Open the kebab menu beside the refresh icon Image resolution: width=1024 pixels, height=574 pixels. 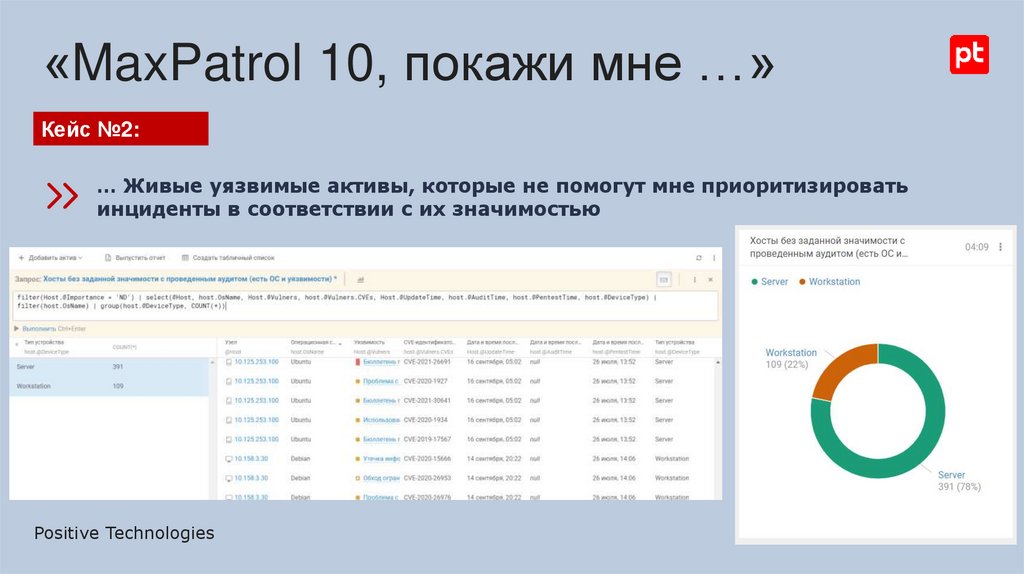pyautogui.click(x=714, y=258)
